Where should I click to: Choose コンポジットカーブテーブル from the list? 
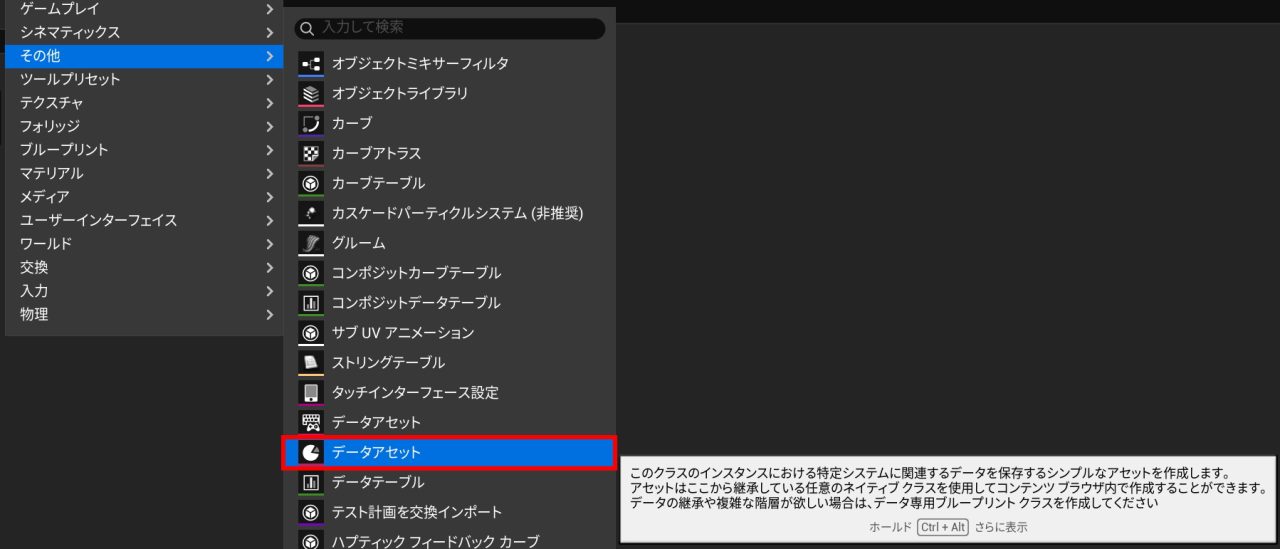pos(416,272)
